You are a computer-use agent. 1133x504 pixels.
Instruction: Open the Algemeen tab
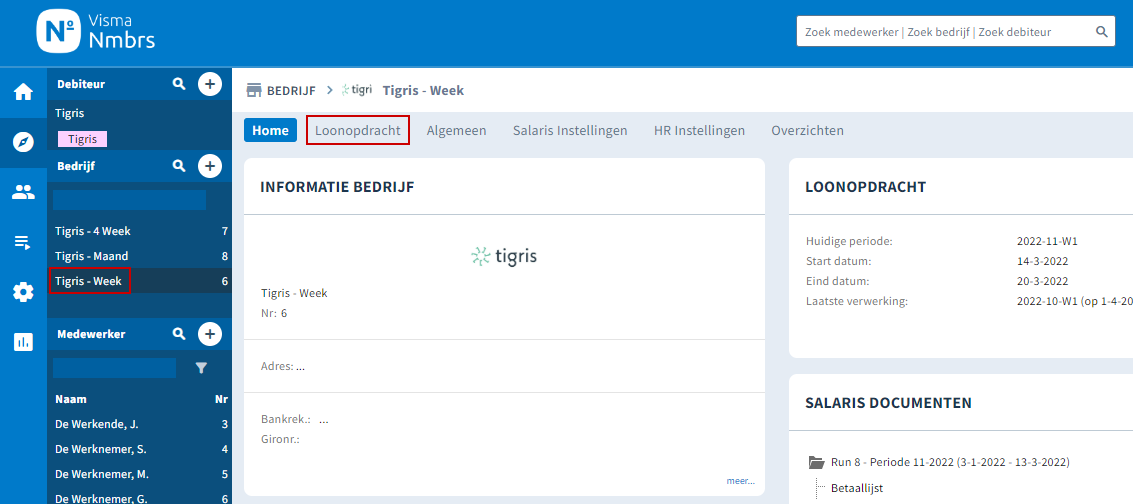(x=457, y=131)
